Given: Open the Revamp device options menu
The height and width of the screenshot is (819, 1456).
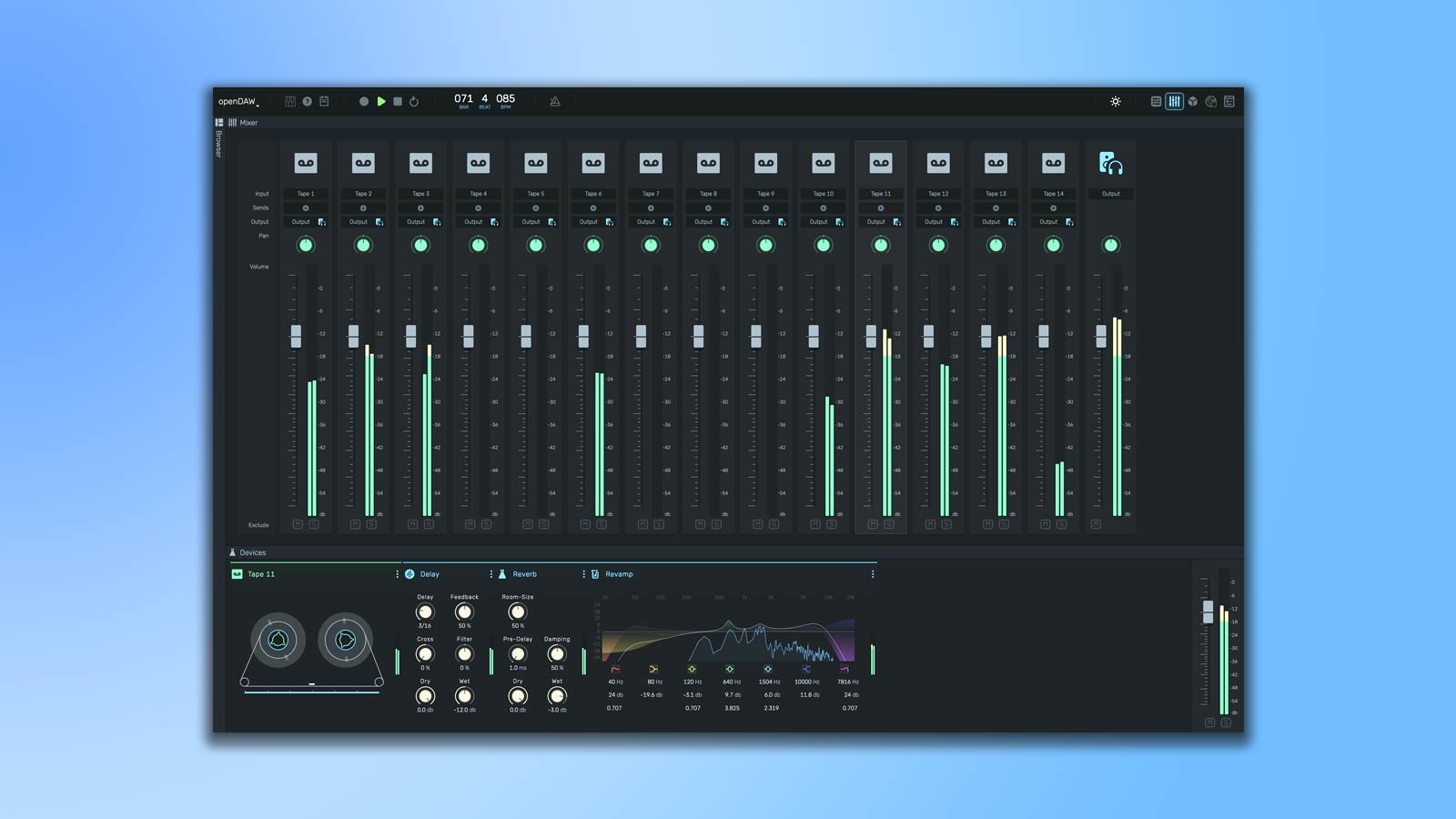Looking at the screenshot, I should (873, 574).
